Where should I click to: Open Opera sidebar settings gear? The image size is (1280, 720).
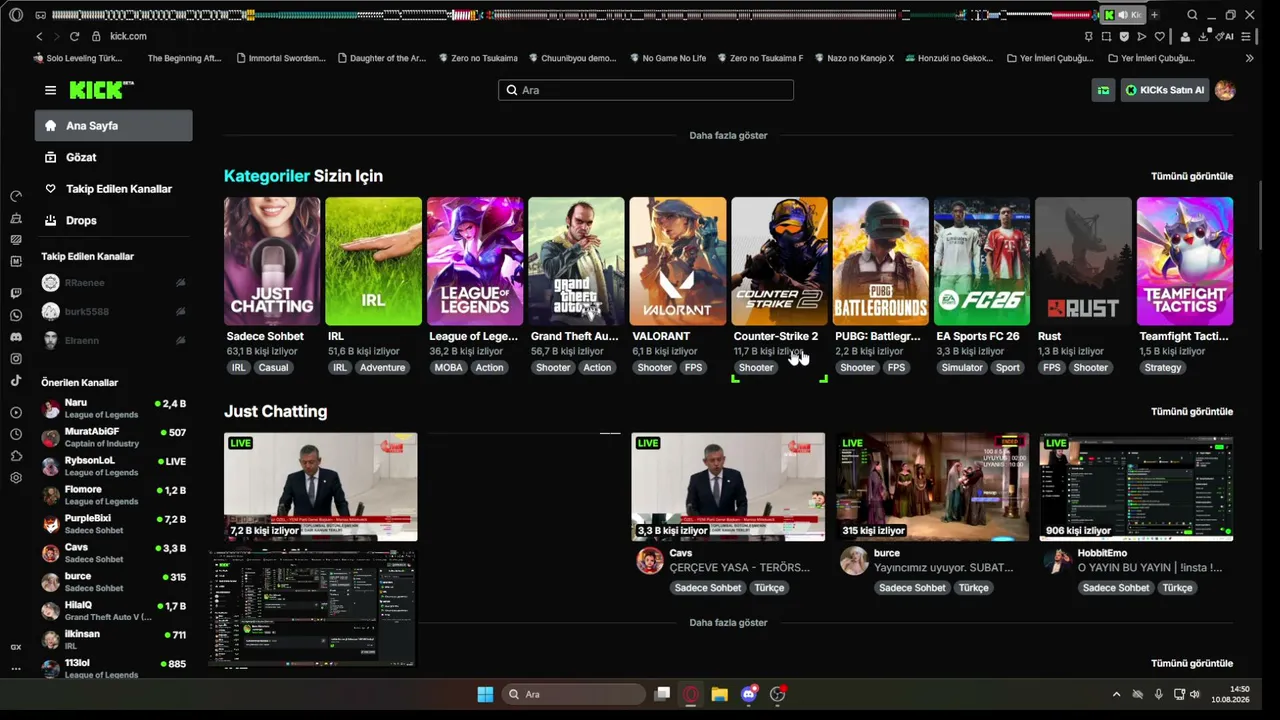(x=16, y=478)
